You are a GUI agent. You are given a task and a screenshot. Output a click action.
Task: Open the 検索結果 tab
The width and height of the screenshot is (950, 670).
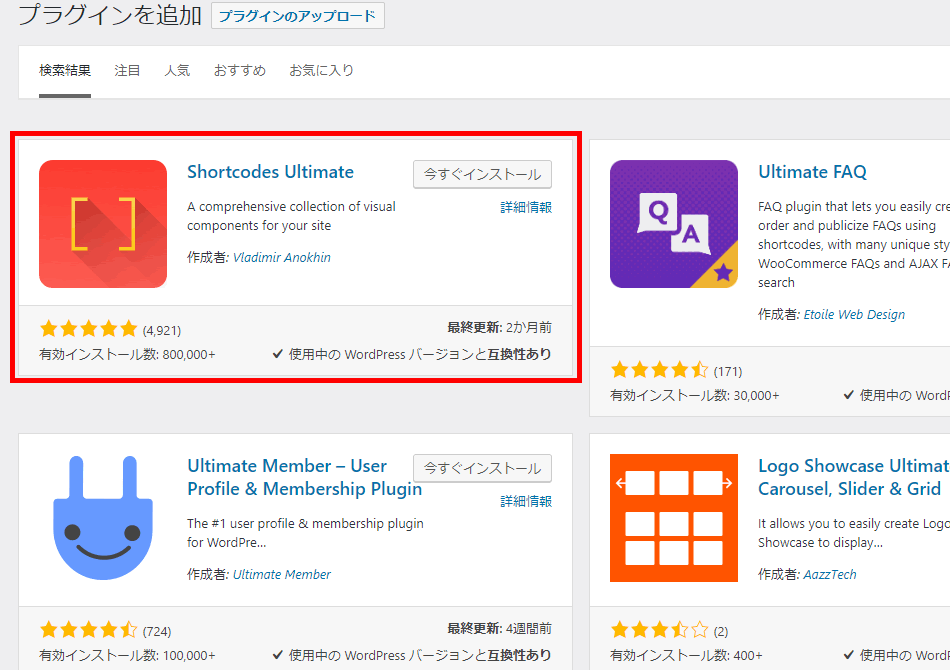click(65, 71)
